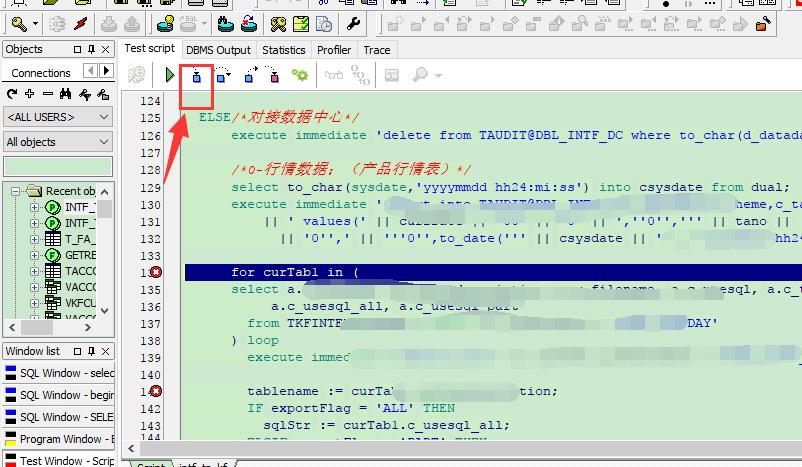Open the magnifier dropdown arrow

coord(438,76)
